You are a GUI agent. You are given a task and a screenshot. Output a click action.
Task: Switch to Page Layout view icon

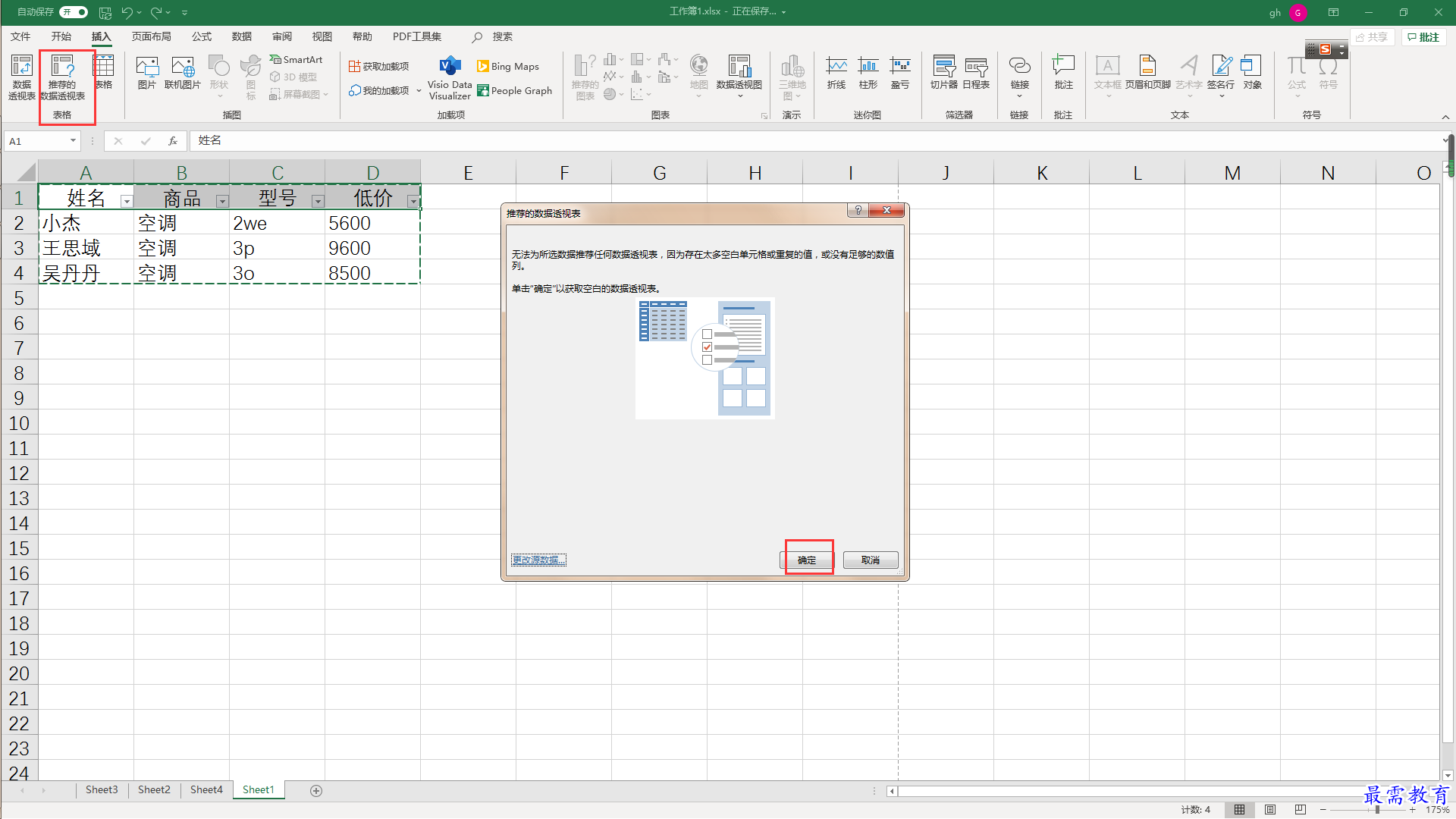point(1270,810)
